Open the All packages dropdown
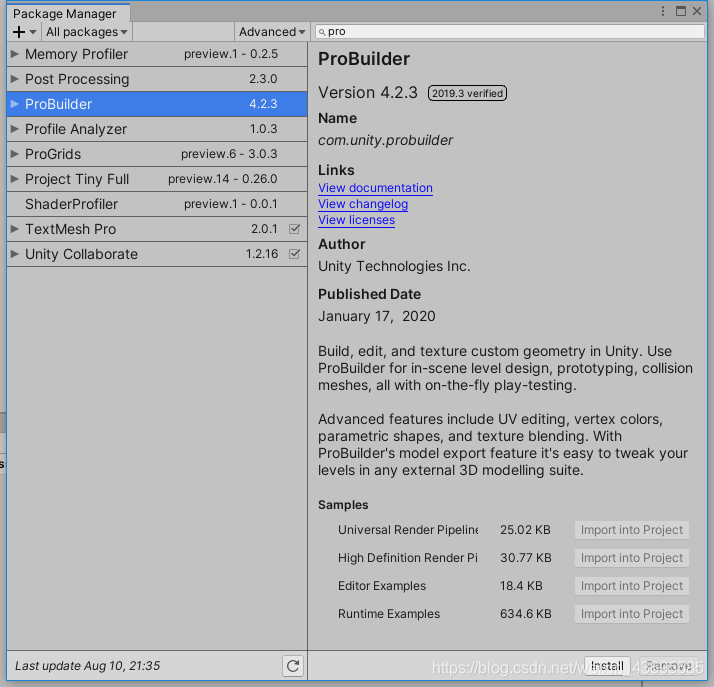 (87, 32)
